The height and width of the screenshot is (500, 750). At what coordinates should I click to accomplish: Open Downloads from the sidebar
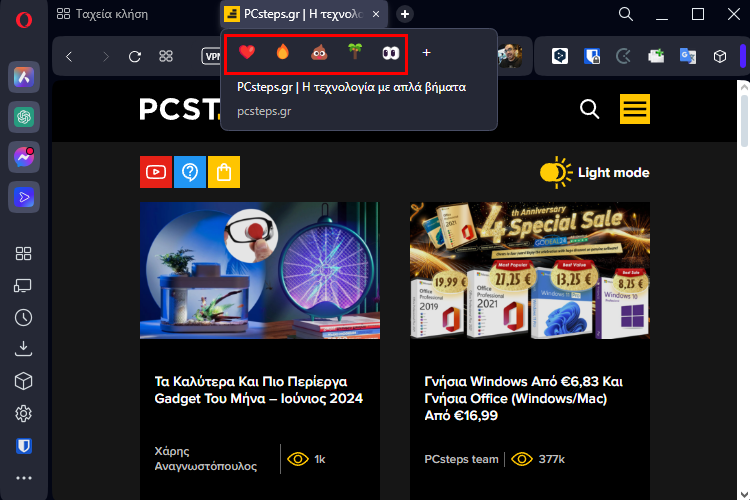click(x=23, y=349)
